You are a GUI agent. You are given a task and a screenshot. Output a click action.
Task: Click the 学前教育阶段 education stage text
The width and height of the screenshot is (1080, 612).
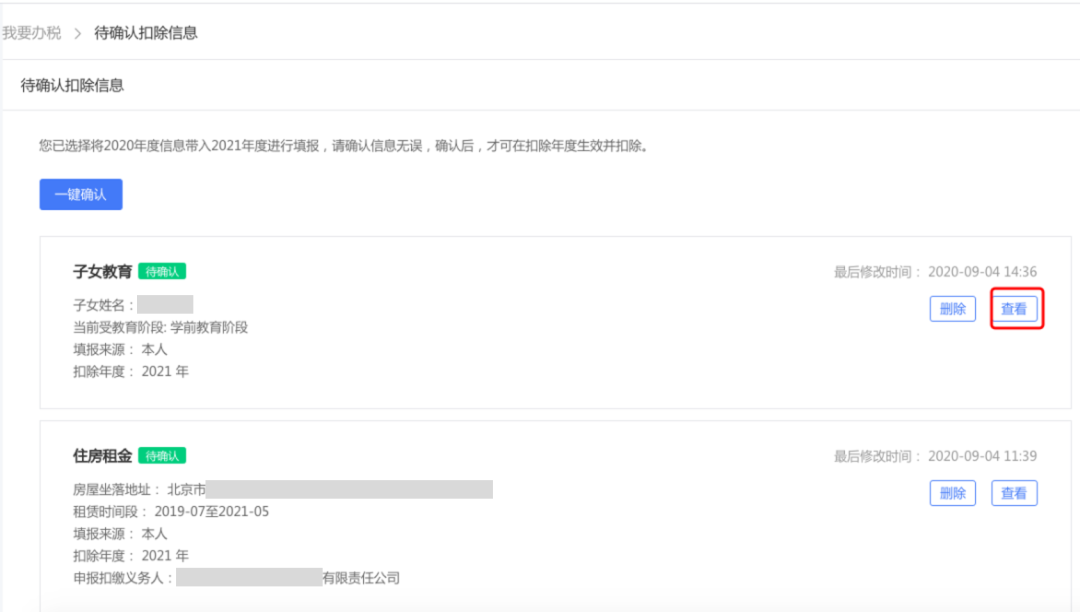click(209, 327)
